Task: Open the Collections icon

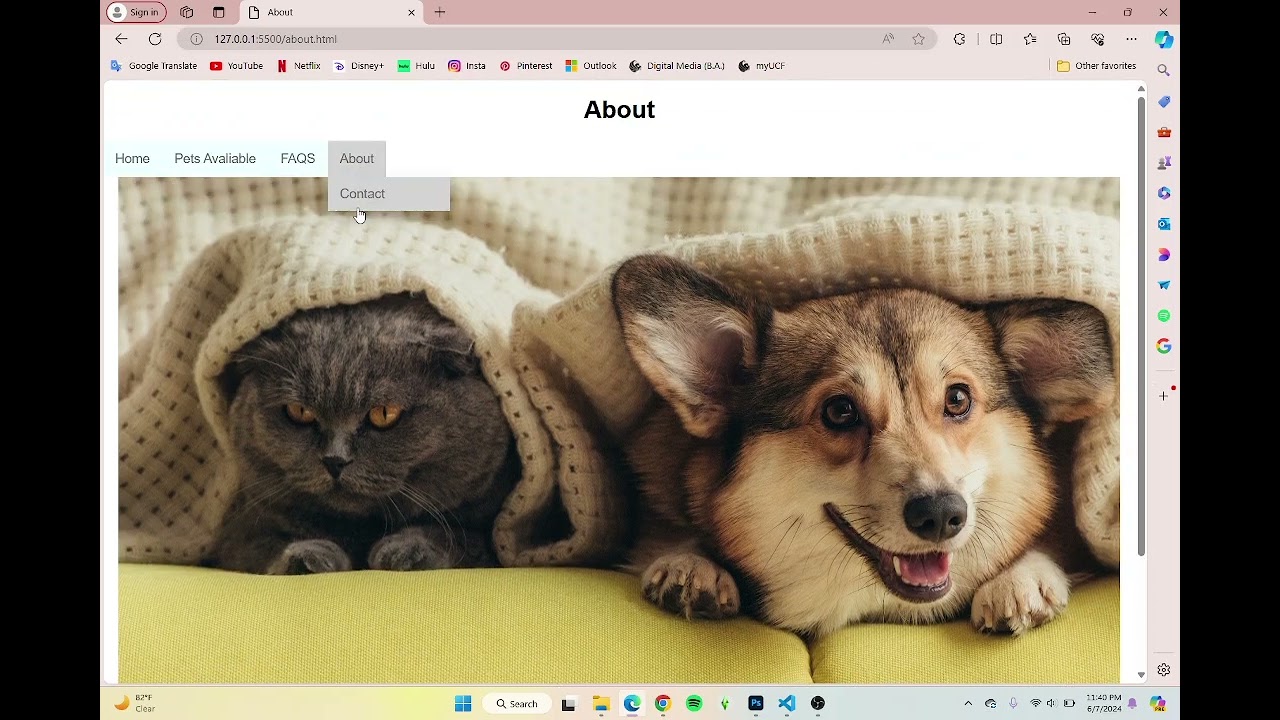Action: click(x=1064, y=39)
